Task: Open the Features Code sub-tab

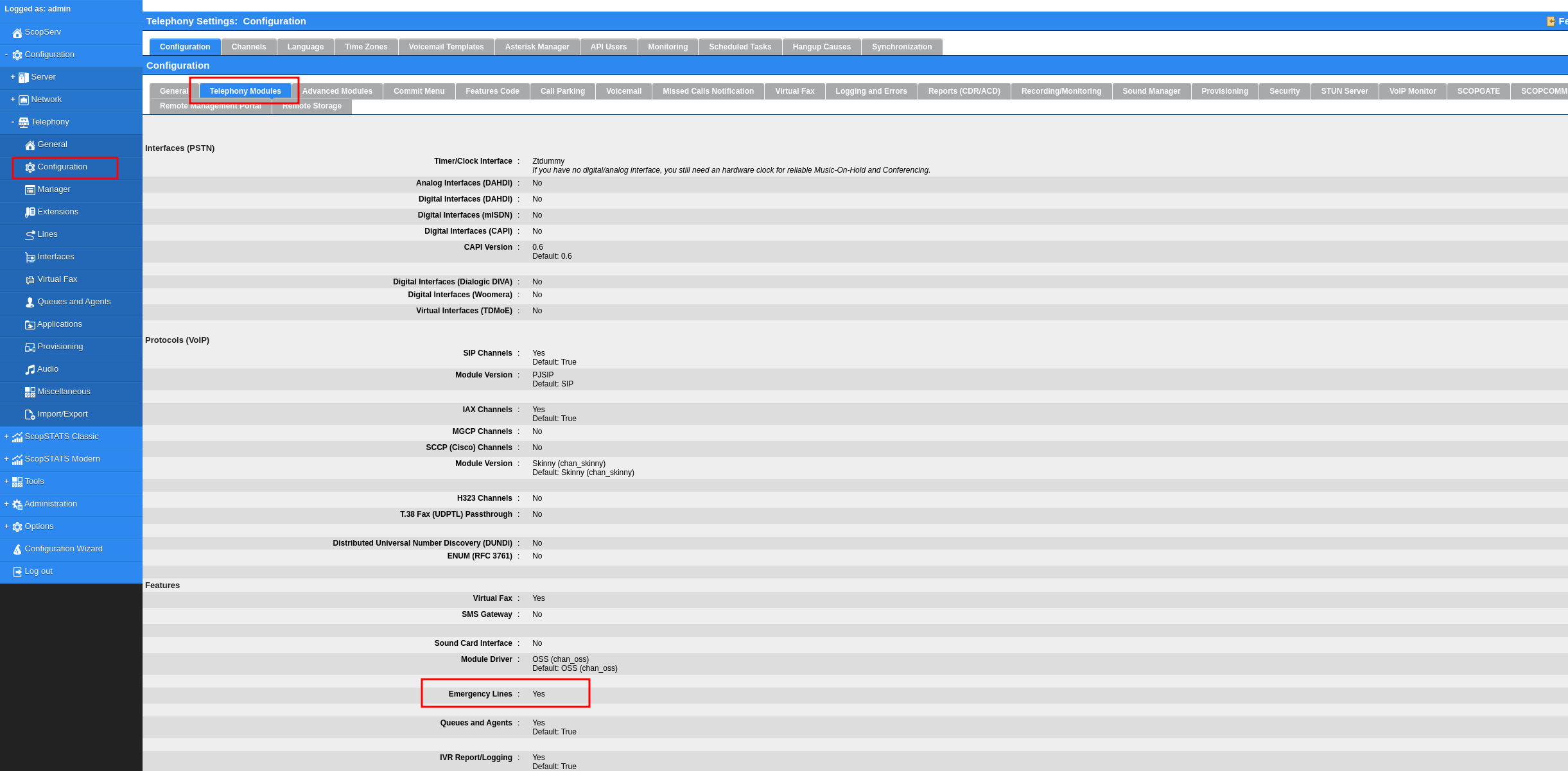Action: click(x=492, y=91)
